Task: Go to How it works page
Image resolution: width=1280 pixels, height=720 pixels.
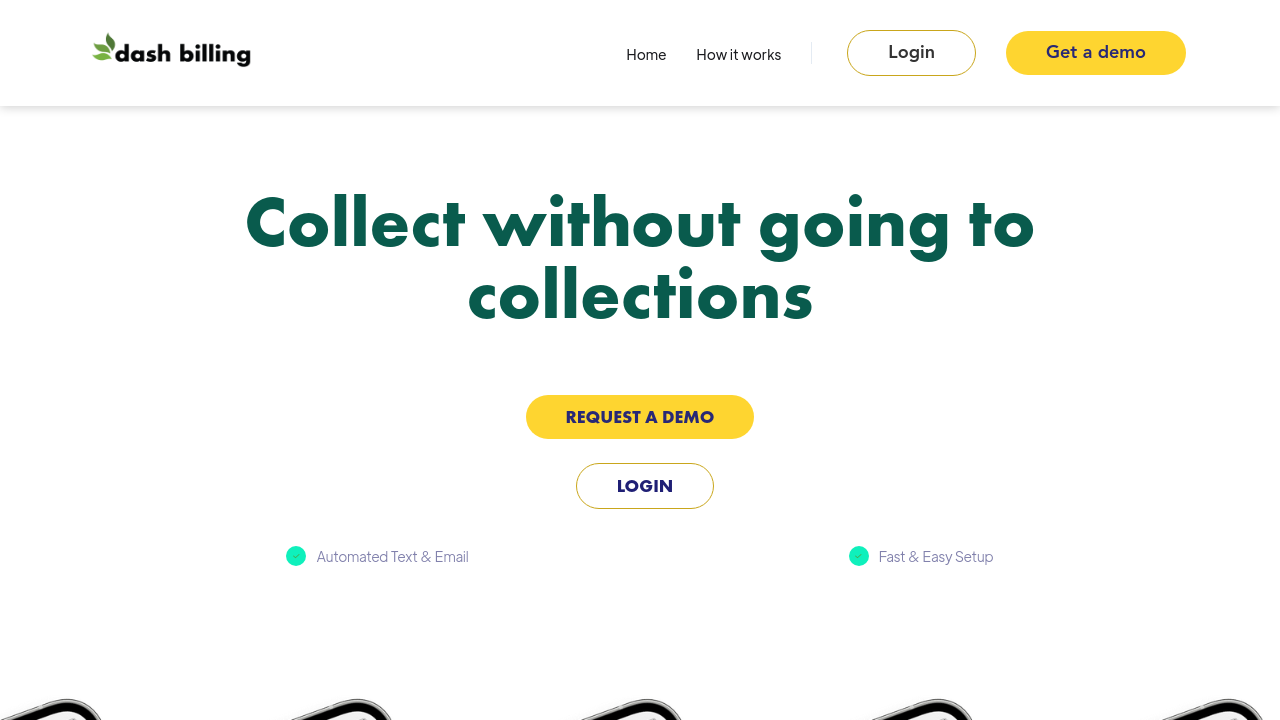Action: tap(739, 54)
